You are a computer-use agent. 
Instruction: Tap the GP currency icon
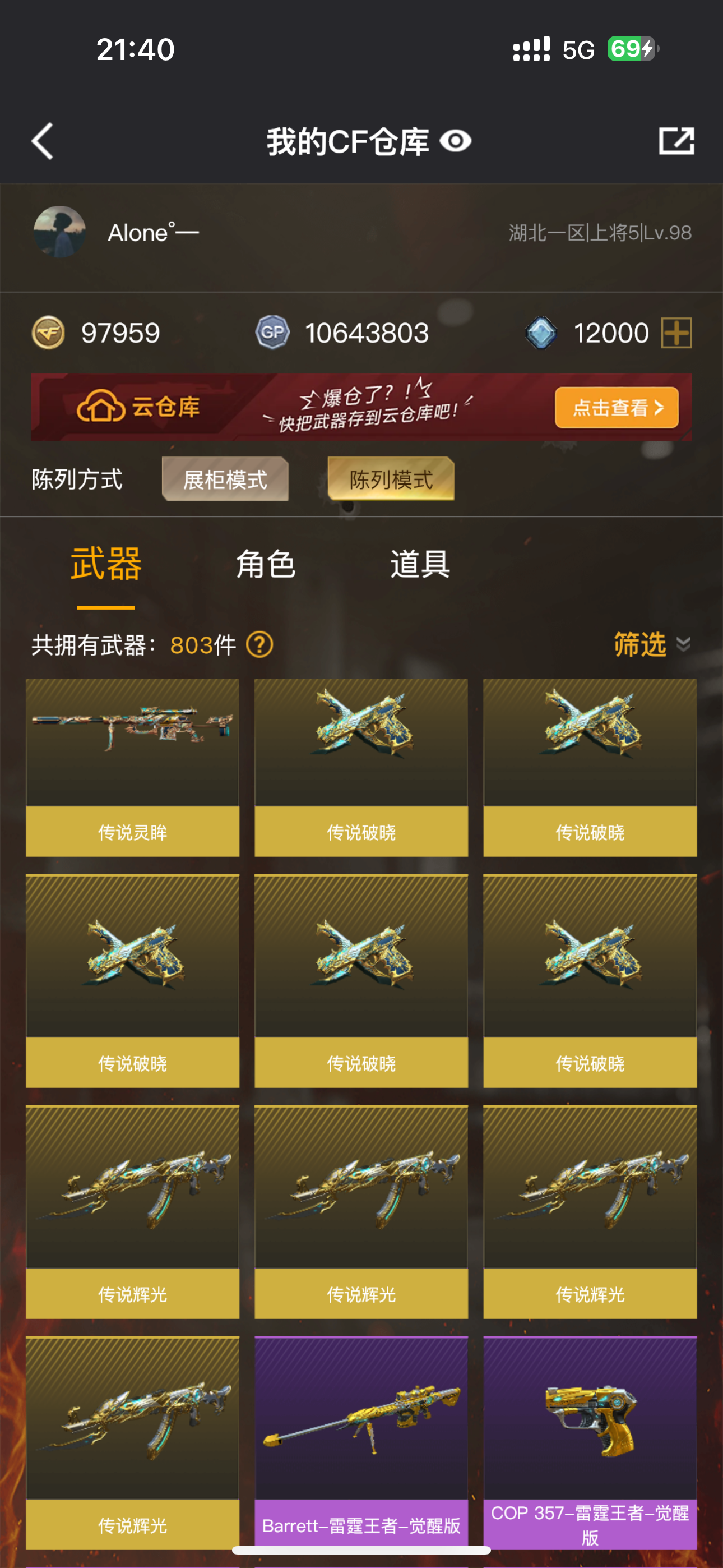[x=272, y=333]
